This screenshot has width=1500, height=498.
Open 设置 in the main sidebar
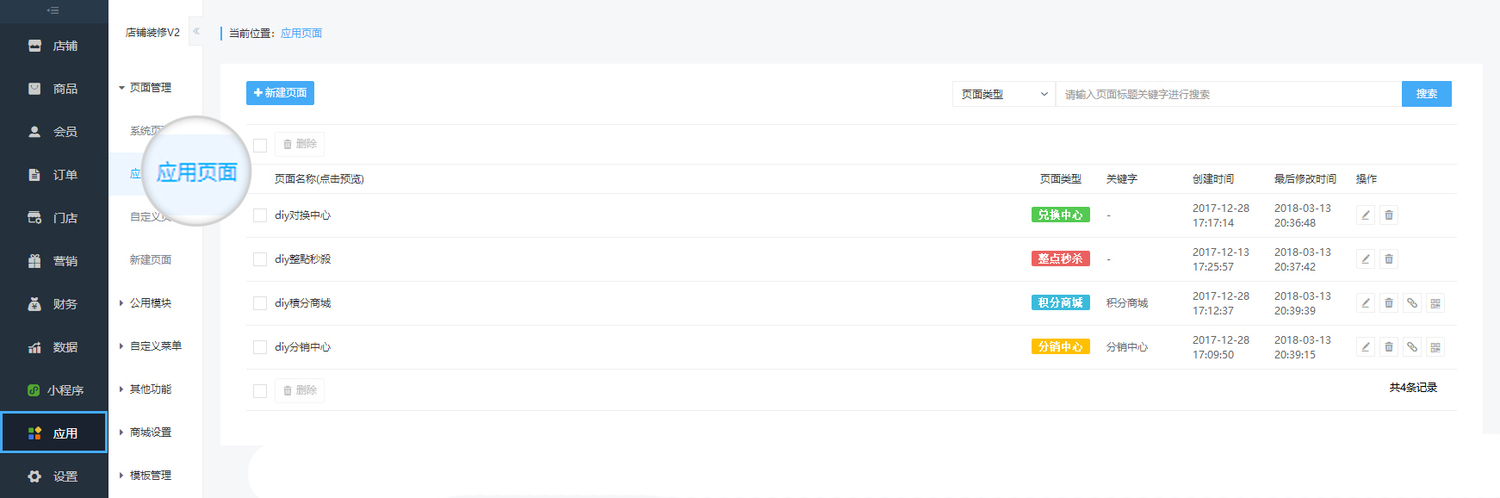pos(54,476)
